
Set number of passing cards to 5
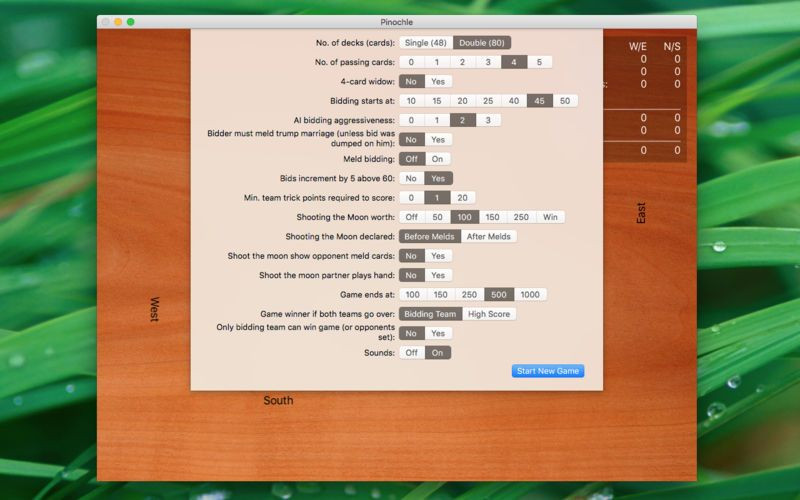click(539, 62)
